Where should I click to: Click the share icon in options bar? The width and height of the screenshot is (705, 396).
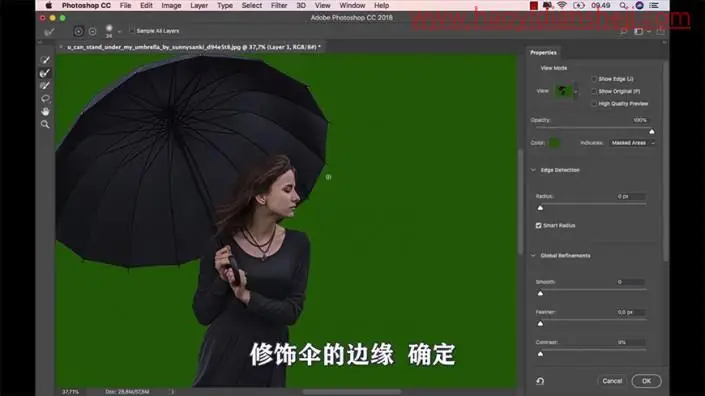pos(660,31)
